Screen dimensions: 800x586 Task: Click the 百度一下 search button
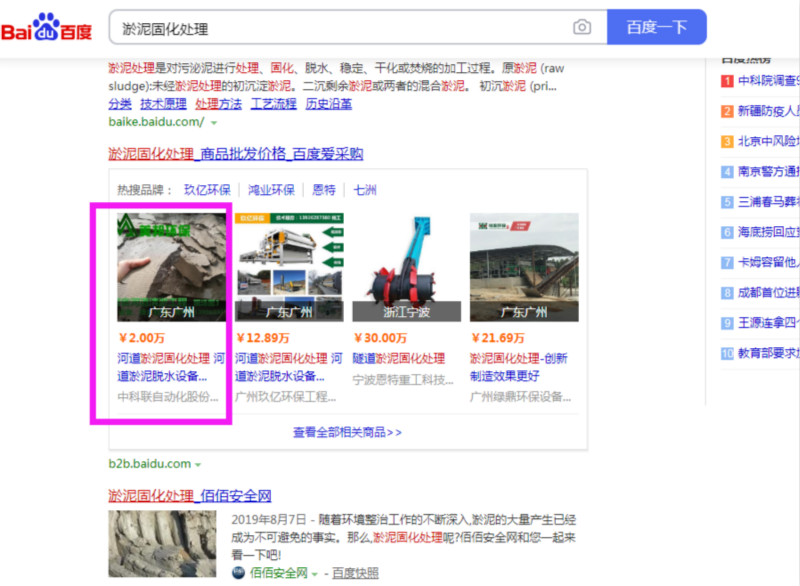tap(657, 27)
